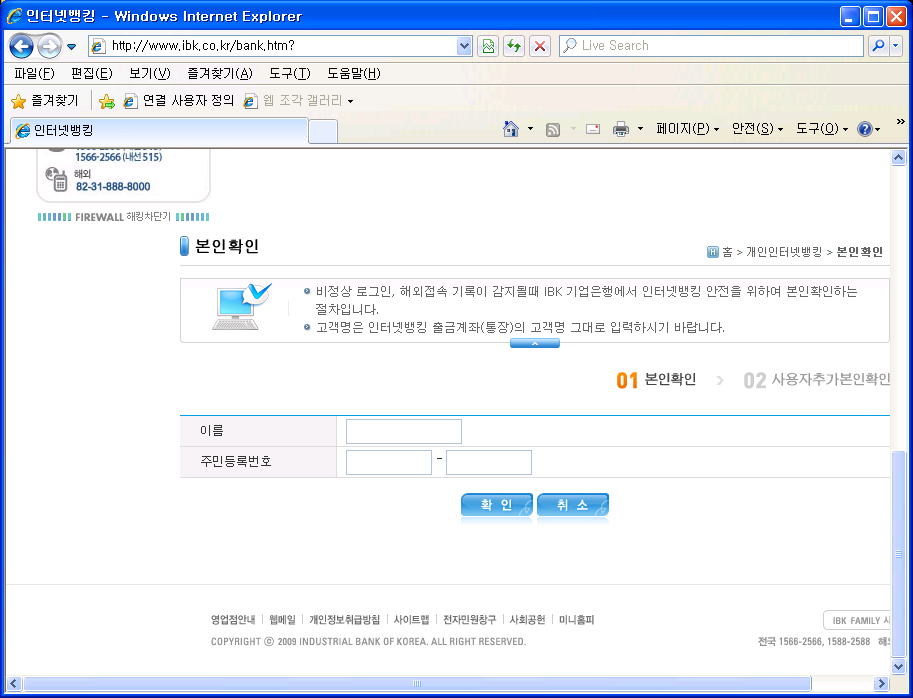Open the 연결 사용자 정의 favorite link
Viewport: 913px width, 698px height.
179,101
